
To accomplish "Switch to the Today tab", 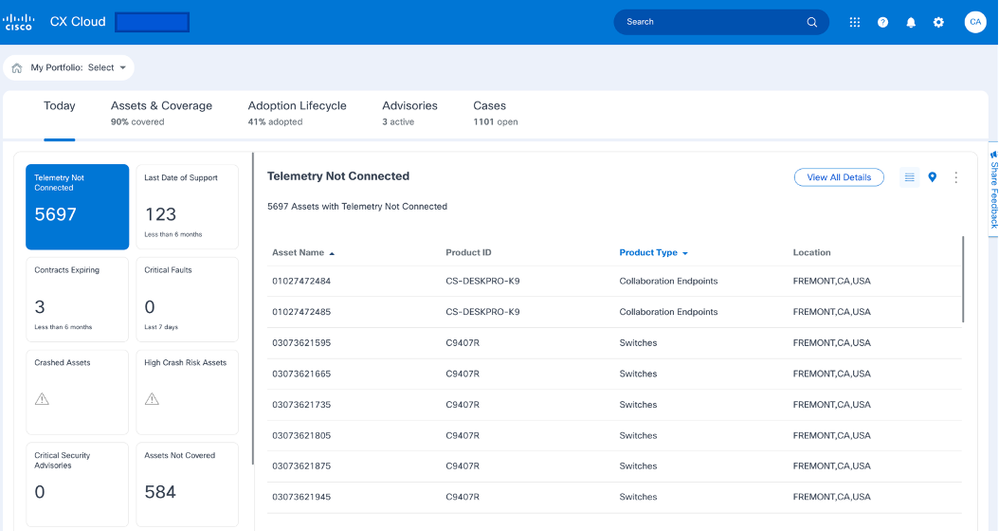I will pyautogui.click(x=59, y=106).
